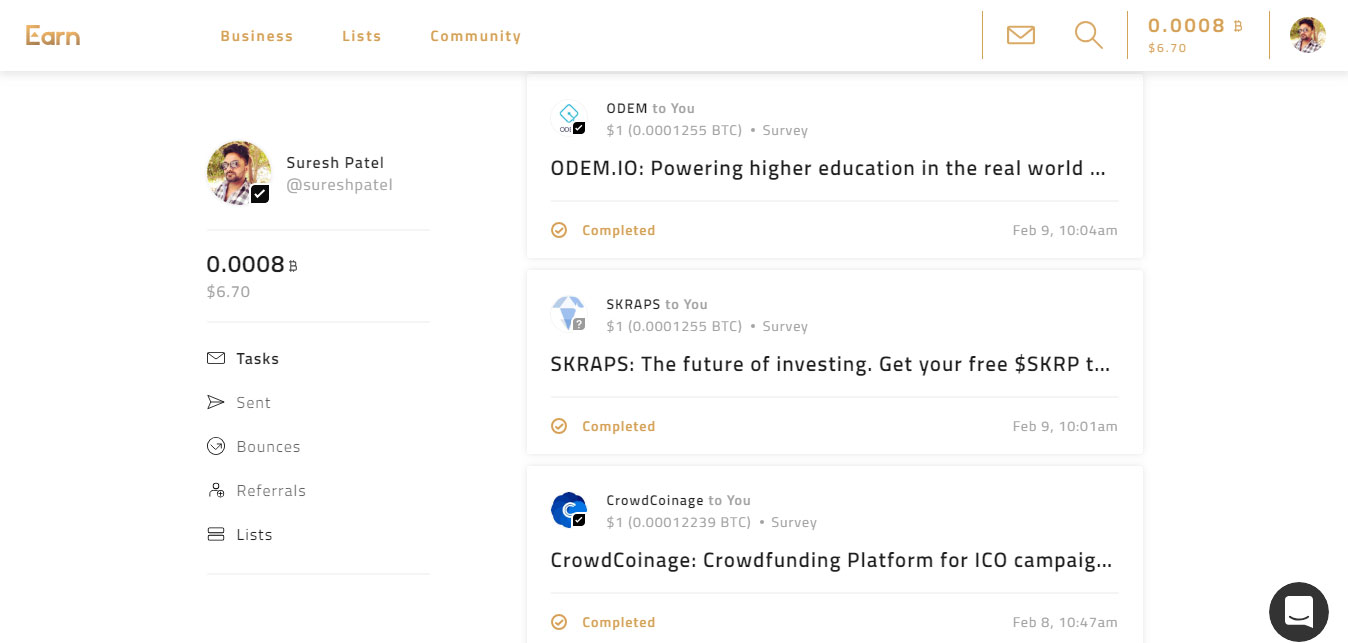Open the Community menu
Viewport: 1348px width, 643px height.
coord(476,36)
